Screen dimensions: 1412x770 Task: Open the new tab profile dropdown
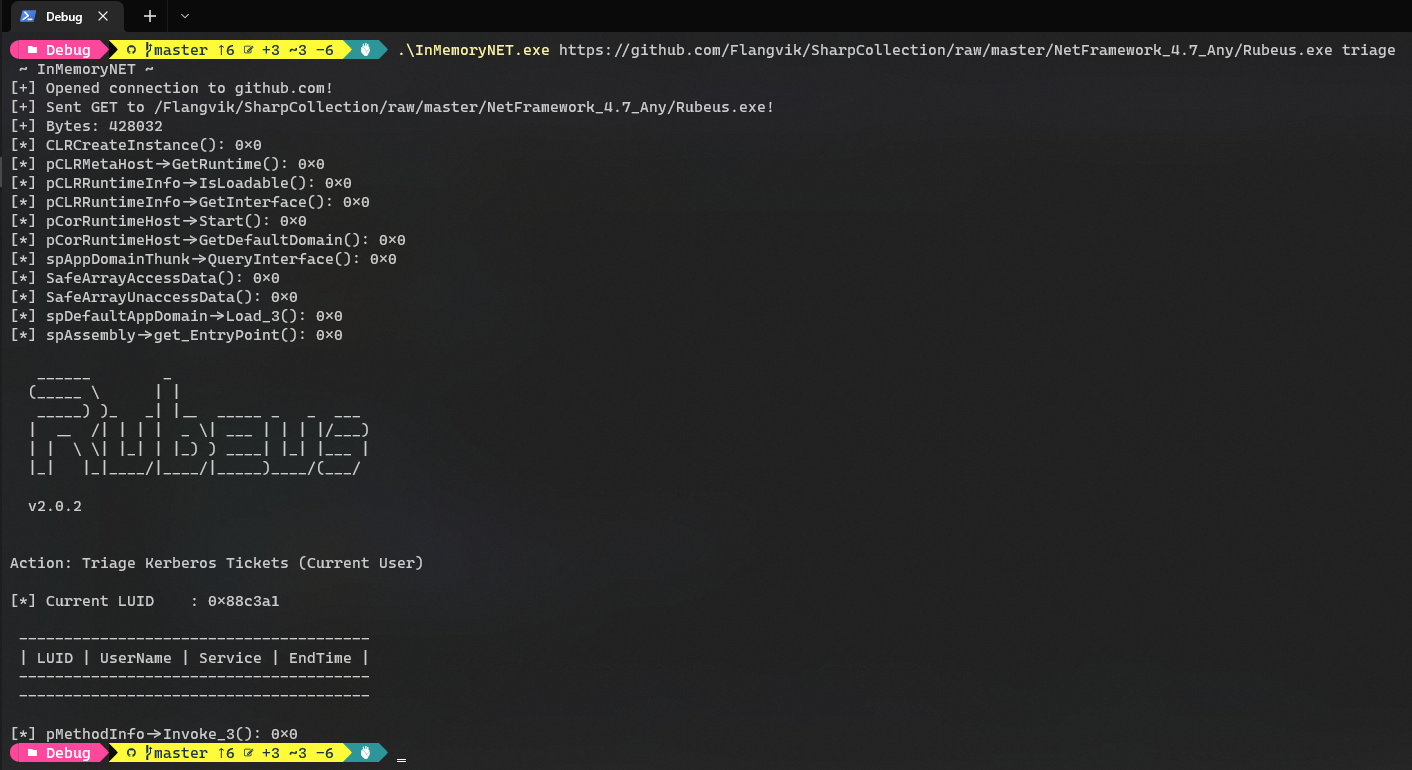pyautogui.click(x=184, y=16)
